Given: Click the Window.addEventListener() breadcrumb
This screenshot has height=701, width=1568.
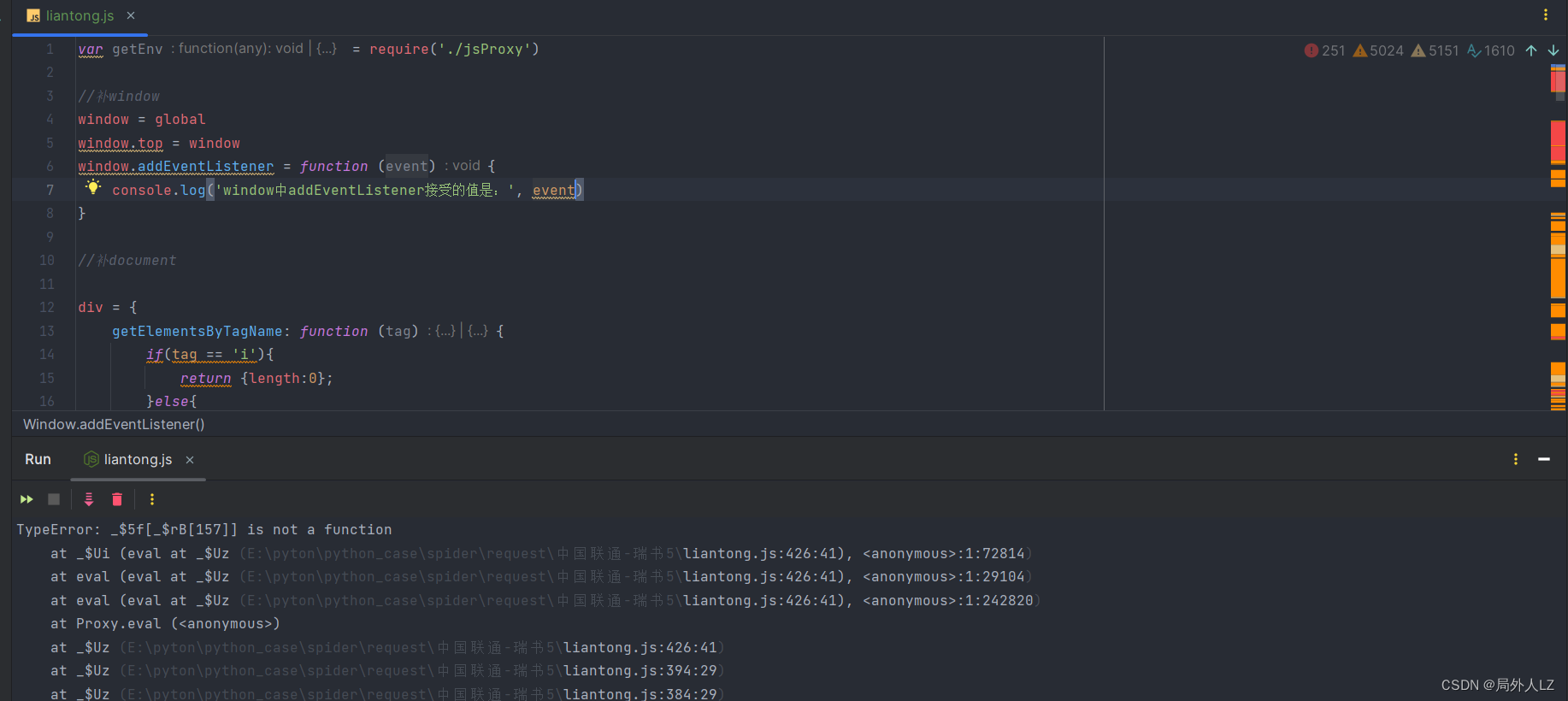Looking at the screenshot, I should pyautogui.click(x=114, y=424).
